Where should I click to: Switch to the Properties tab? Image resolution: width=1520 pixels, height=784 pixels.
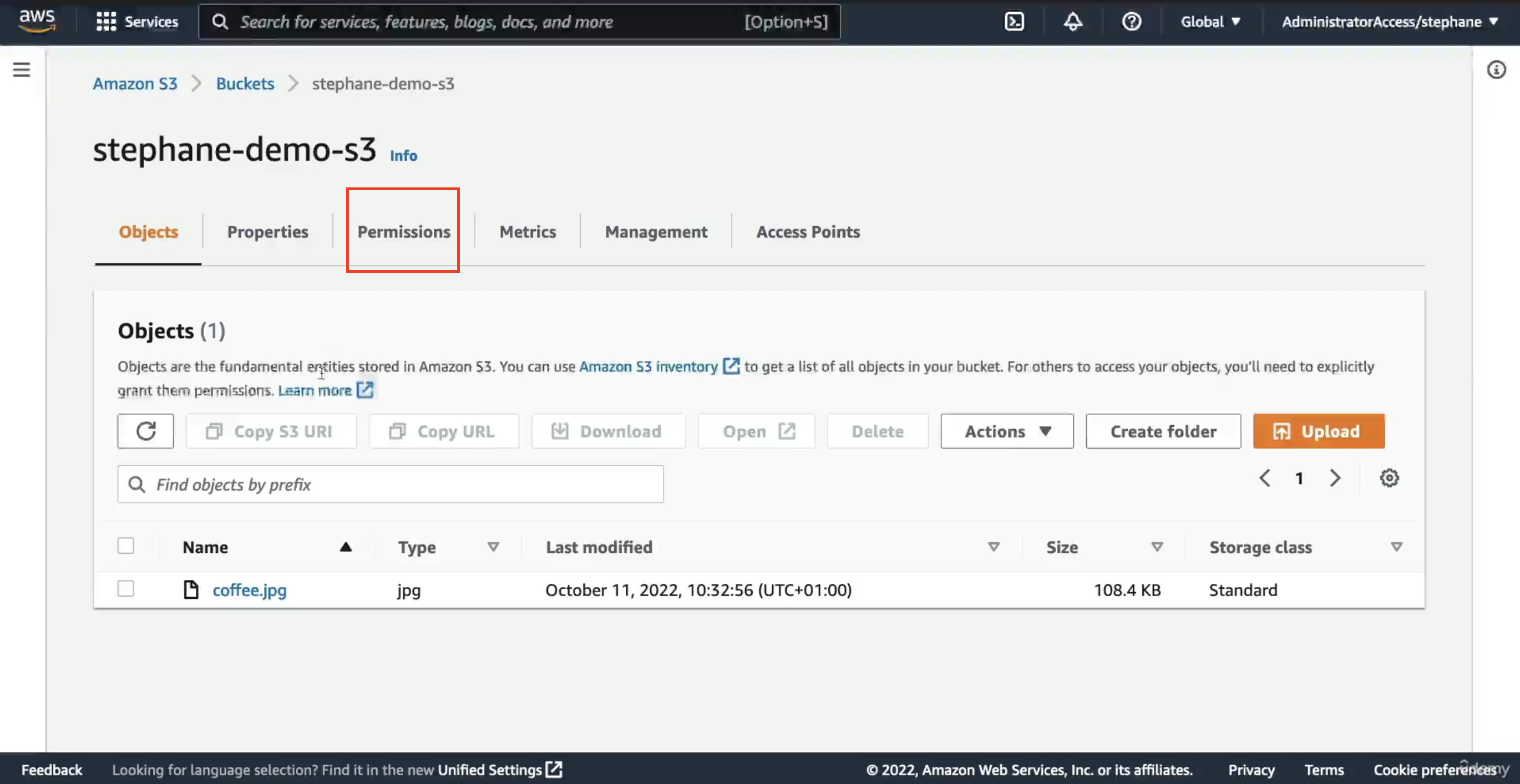(x=268, y=232)
